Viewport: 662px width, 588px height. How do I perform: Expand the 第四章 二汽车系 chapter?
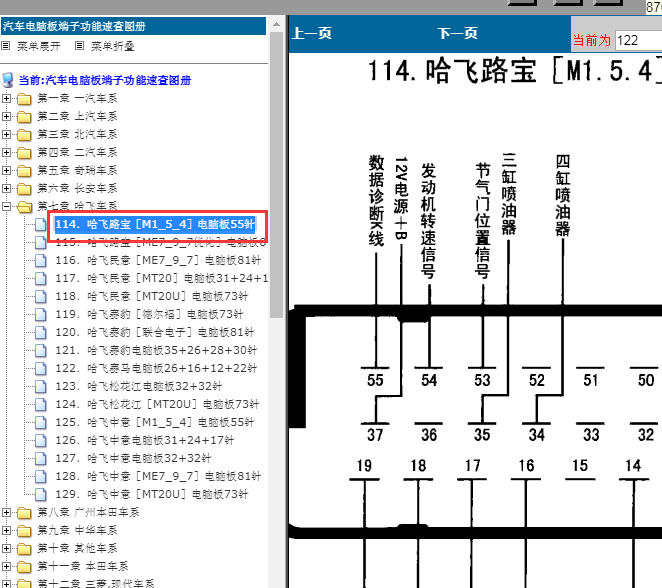pyautogui.click(x=6, y=152)
